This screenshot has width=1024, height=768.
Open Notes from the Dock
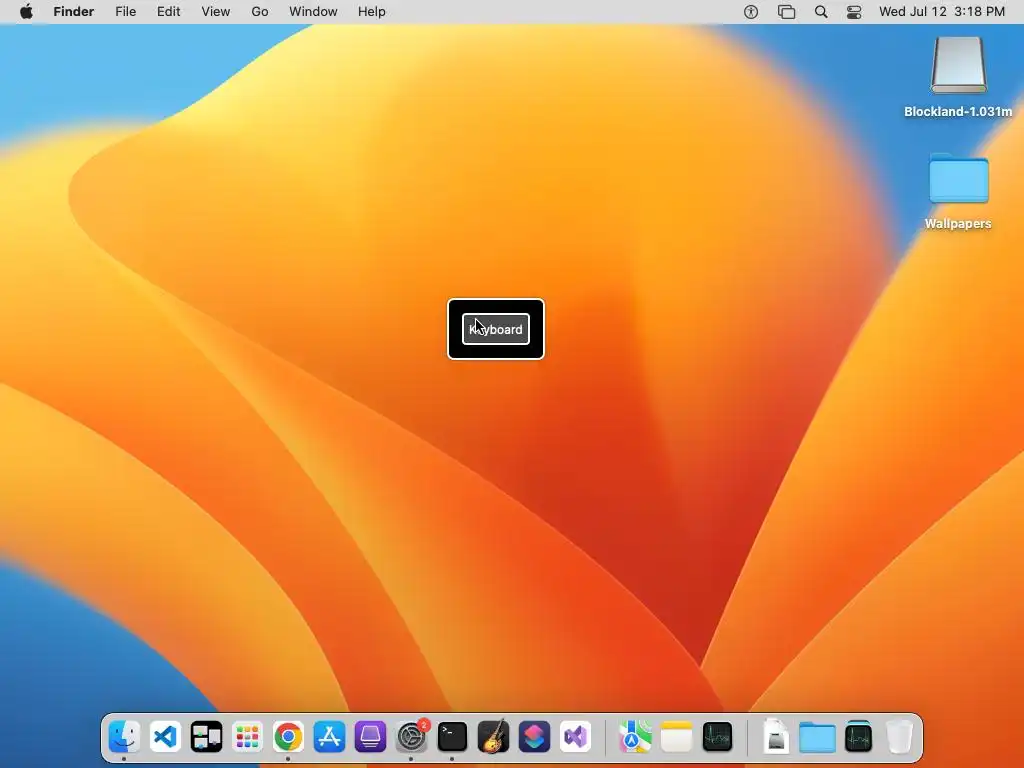(676, 737)
